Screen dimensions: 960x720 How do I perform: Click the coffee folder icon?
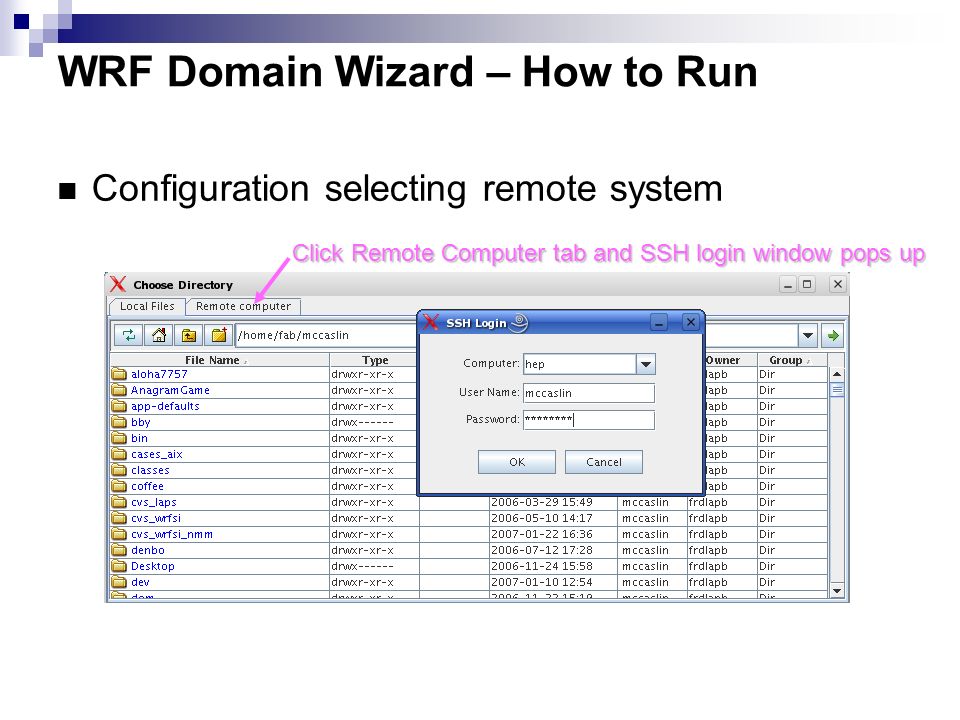pyautogui.click(x=119, y=486)
